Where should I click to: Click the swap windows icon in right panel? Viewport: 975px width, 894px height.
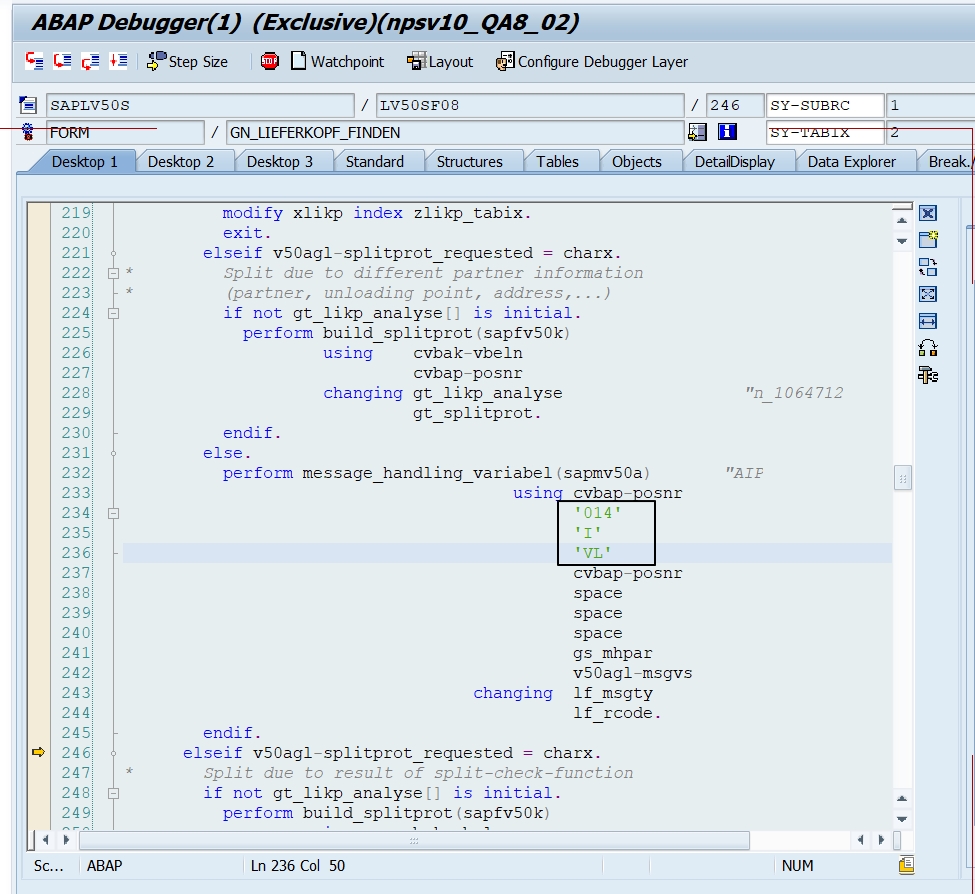click(928, 267)
